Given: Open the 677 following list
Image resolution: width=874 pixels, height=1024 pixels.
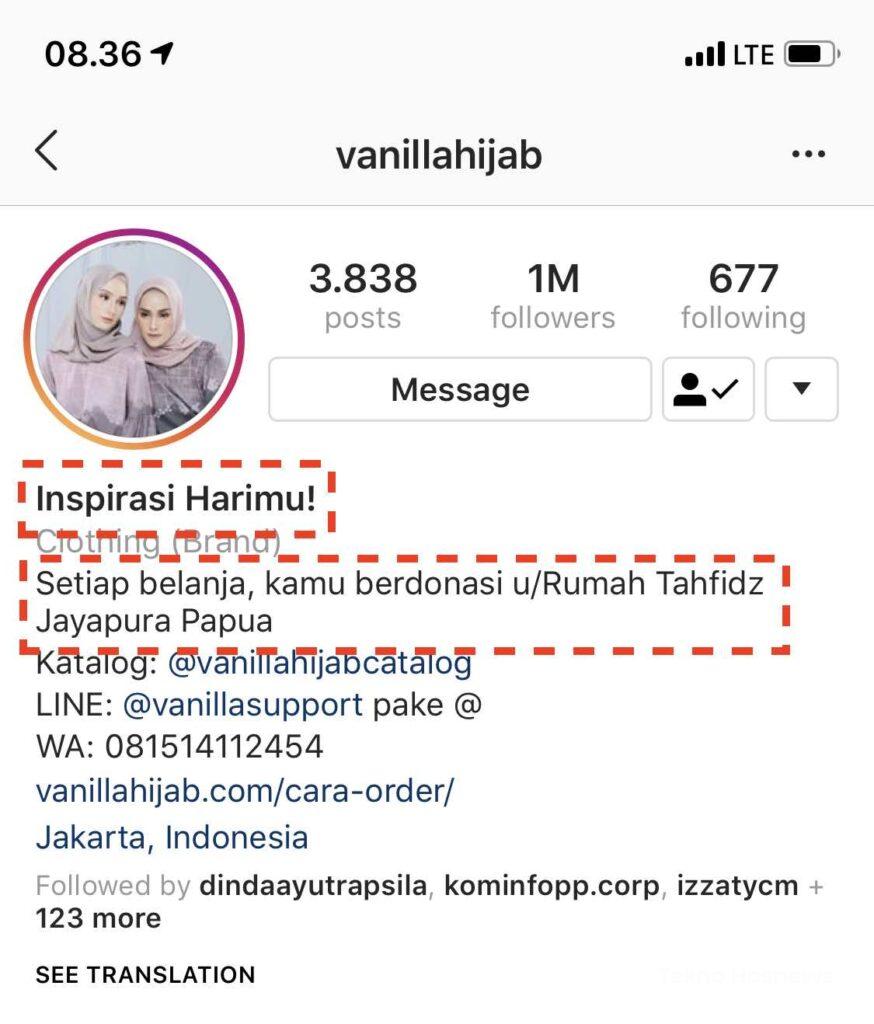Looking at the screenshot, I should pos(743,296).
